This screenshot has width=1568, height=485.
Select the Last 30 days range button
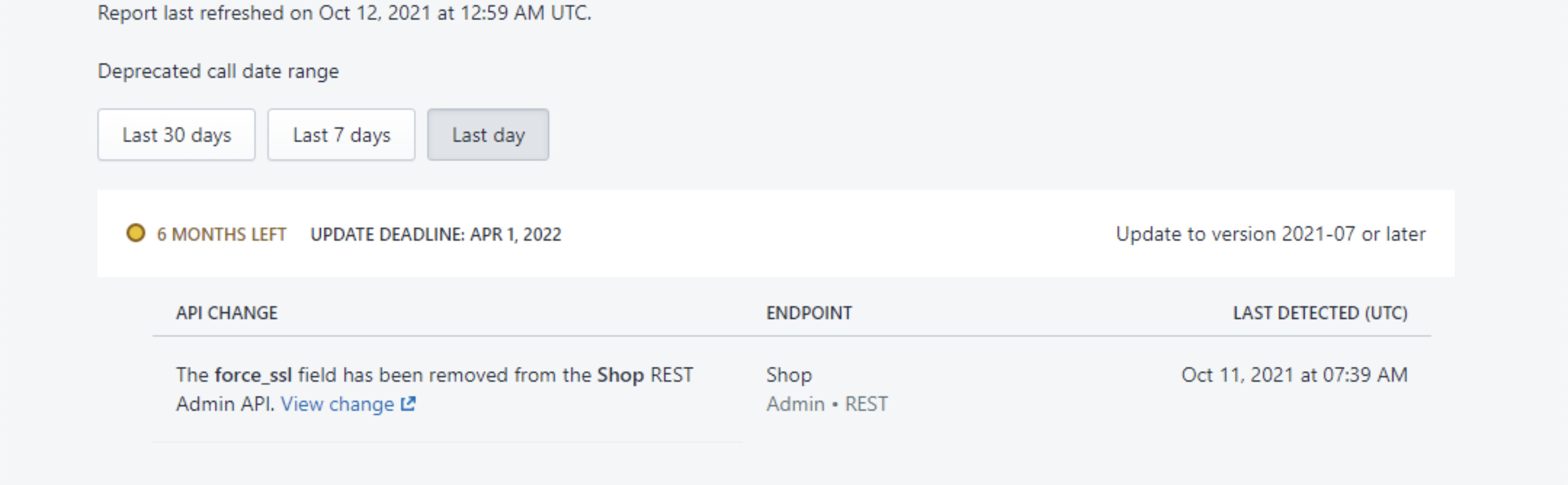[176, 135]
